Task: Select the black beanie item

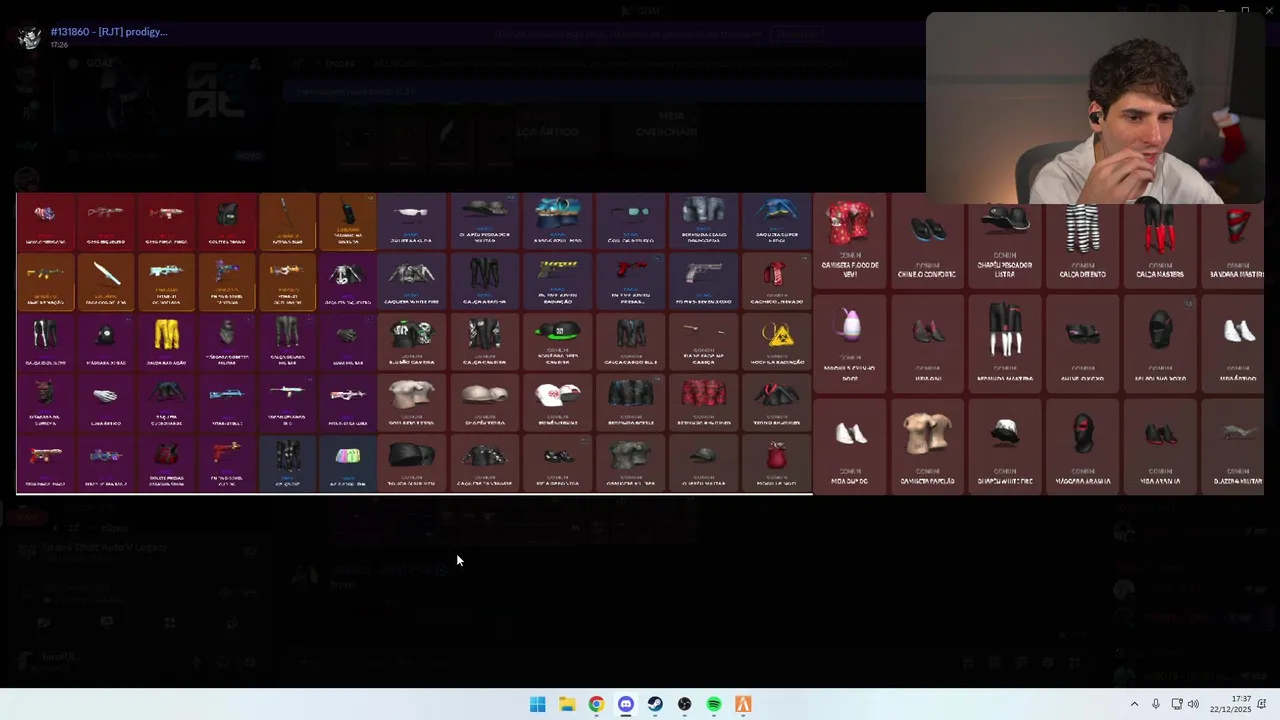Action: (411, 463)
